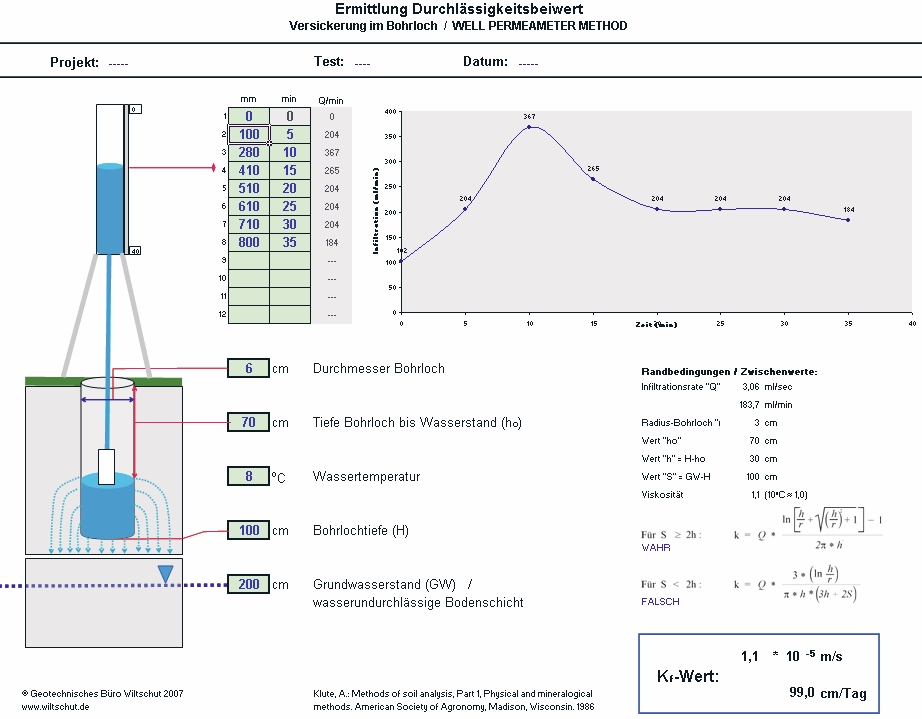
Task: Click the blue groundwater level triangle marker
Action: pos(166,573)
